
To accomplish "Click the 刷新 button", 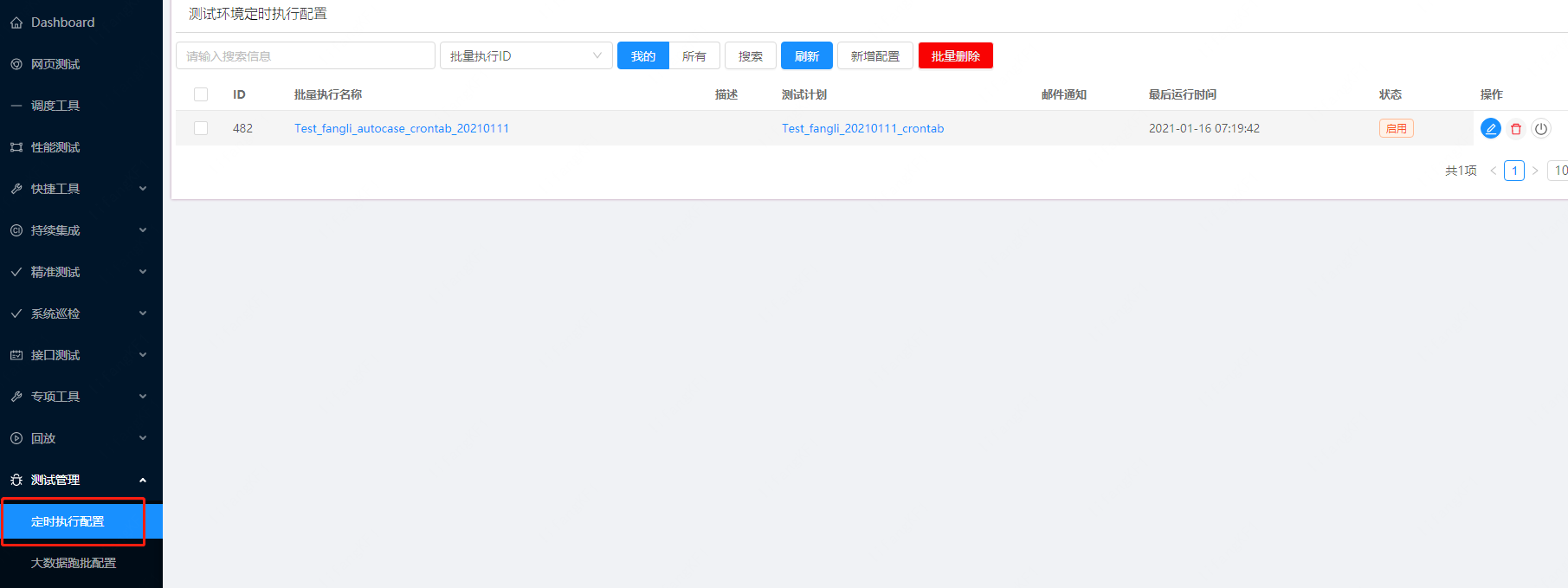I will [x=807, y=55].
